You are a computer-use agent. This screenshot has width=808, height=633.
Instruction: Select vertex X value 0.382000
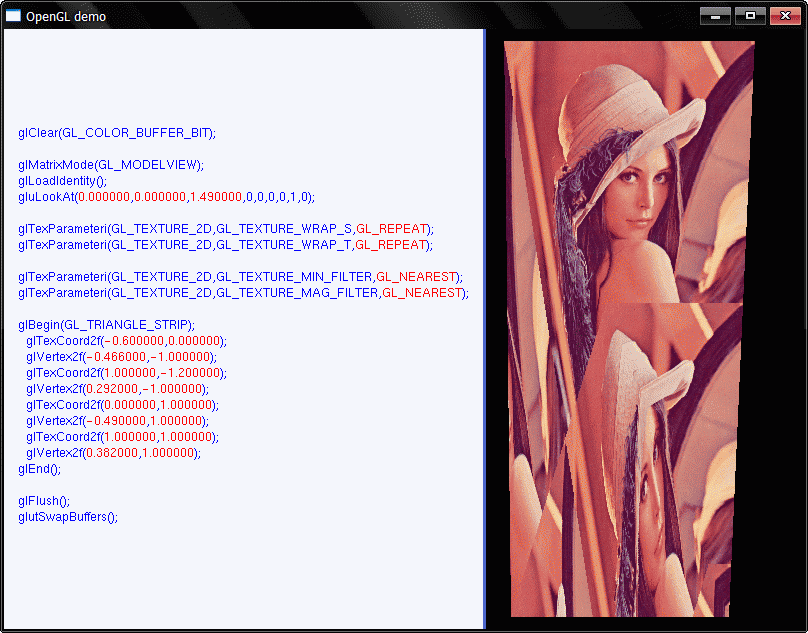point(112,453)
